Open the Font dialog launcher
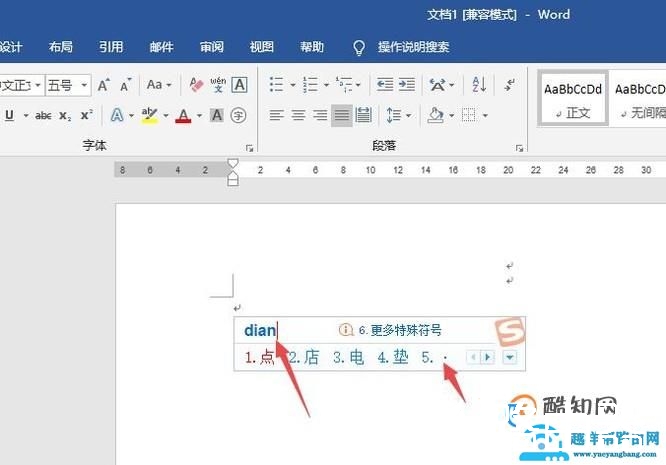Viewport: 666px width, 465px height. pos(250,148)
